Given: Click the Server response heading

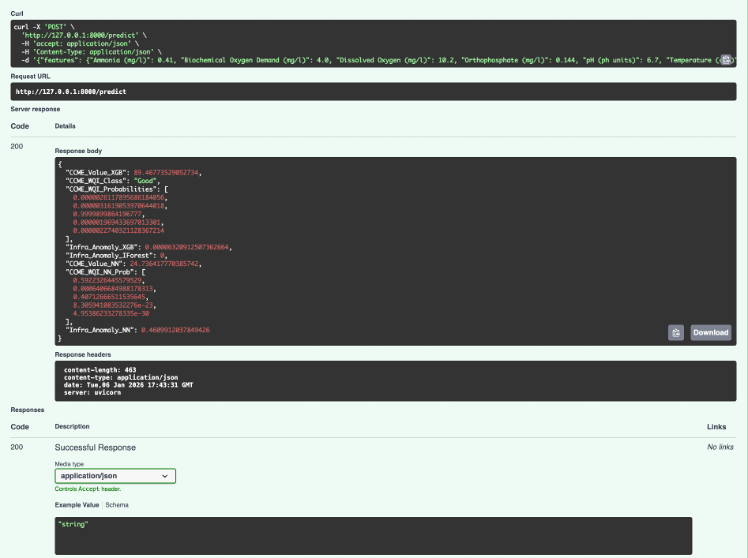Looking at the screenshot, I should [x=35, y=109].
